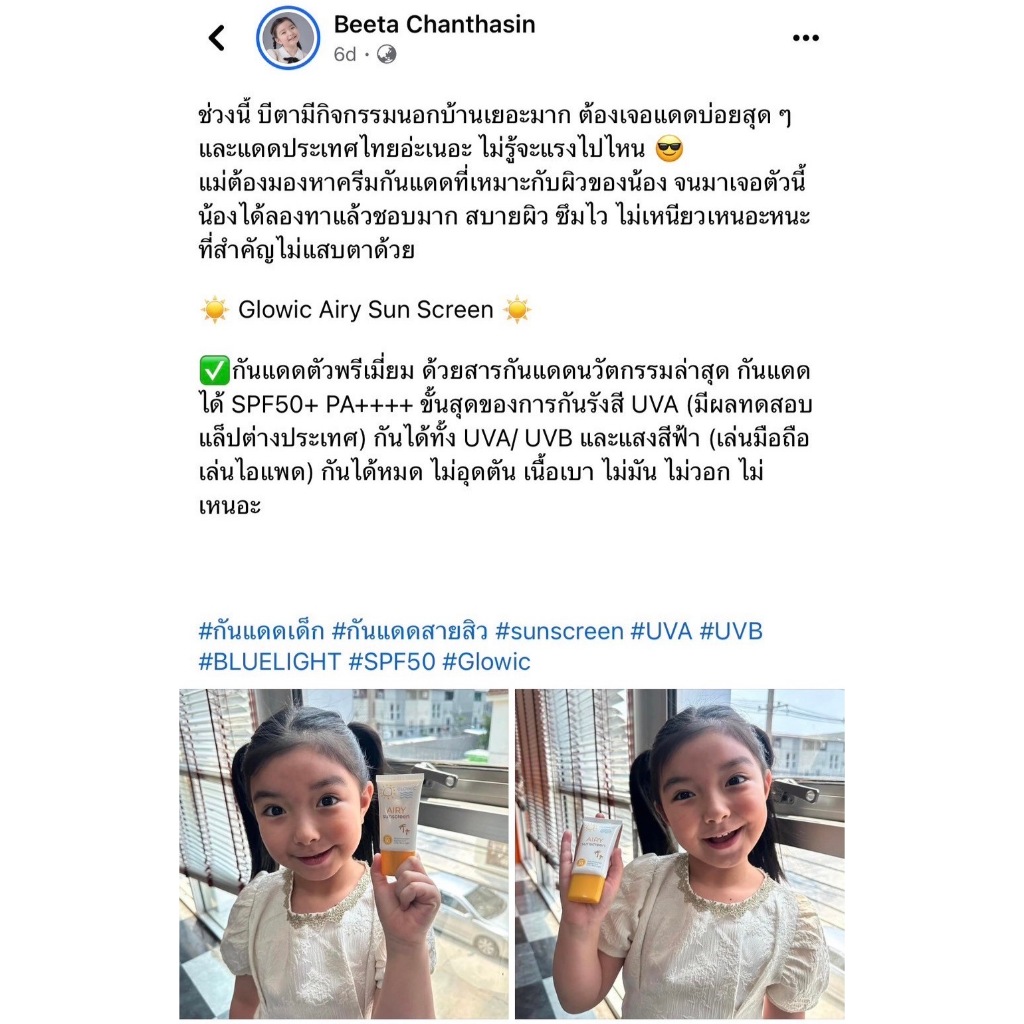Follow the #sunscreen hashtag link
Viewport: 1024px width, 1024px height.
[x=559, y=631]
